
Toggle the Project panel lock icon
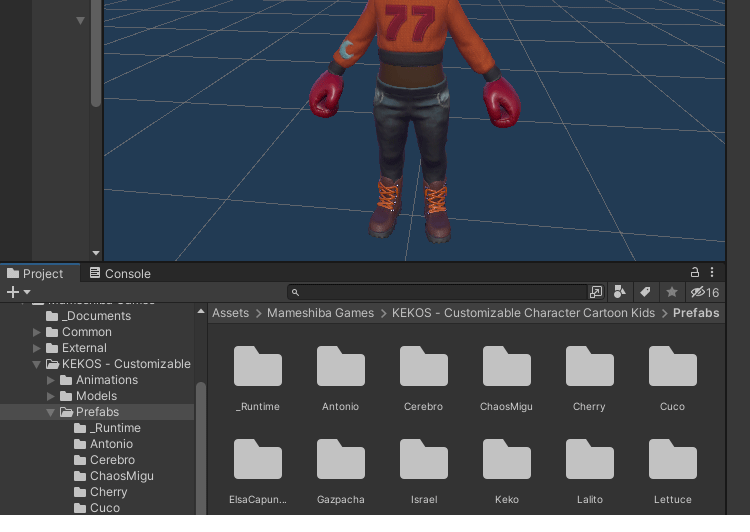(x=695, y=272)
